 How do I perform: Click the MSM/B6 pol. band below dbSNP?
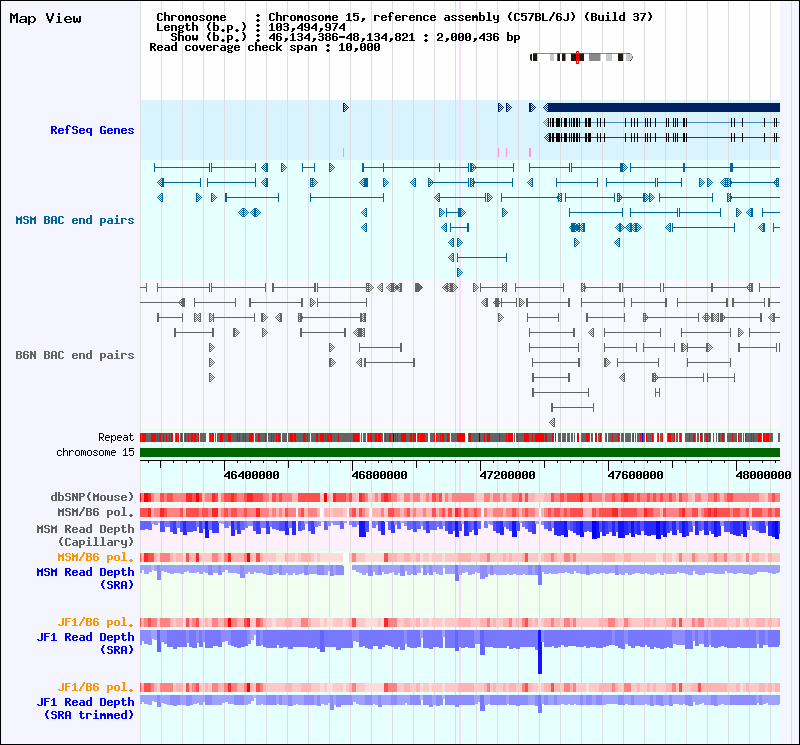[460, 512]
